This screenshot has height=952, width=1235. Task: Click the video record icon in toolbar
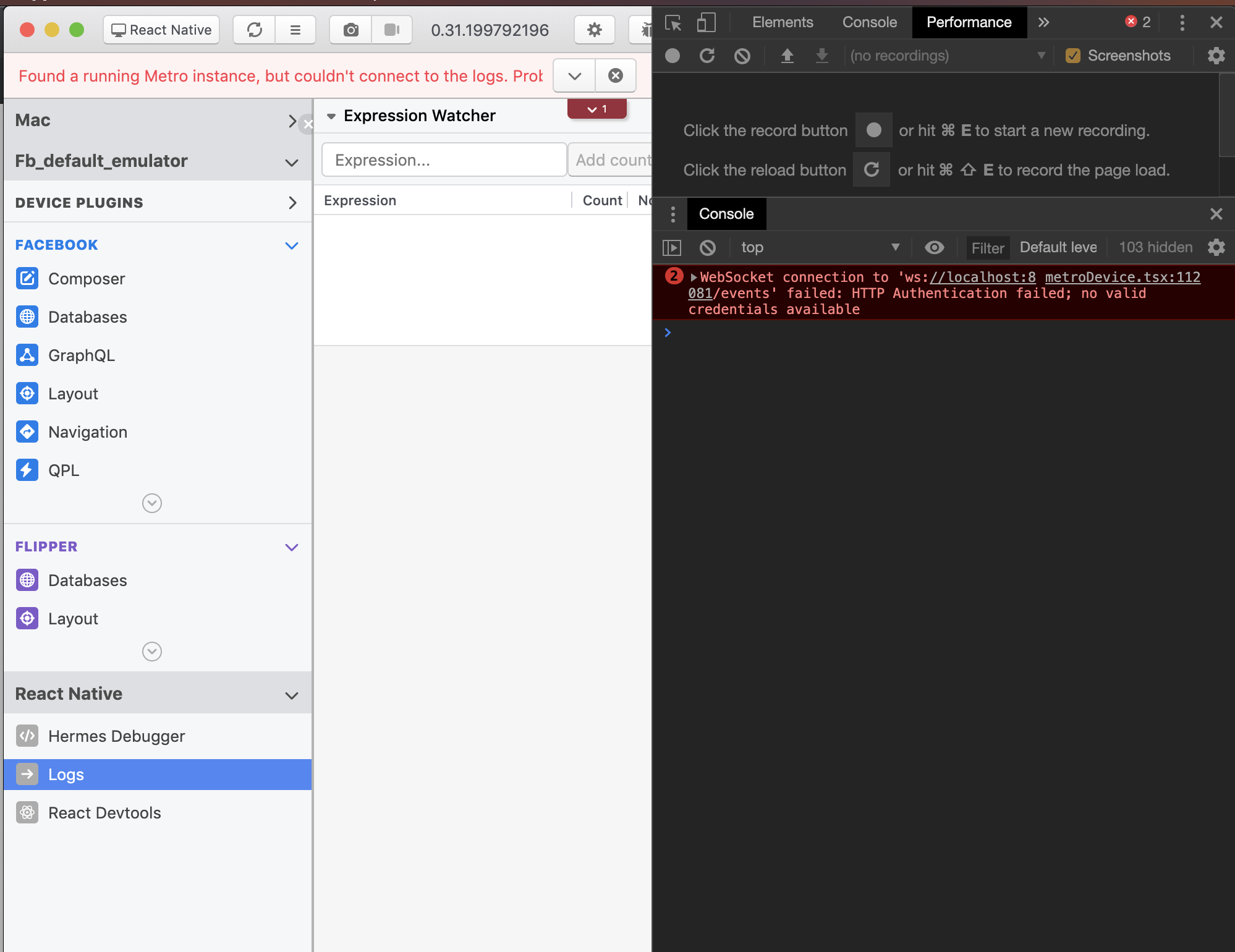[392, 30]
